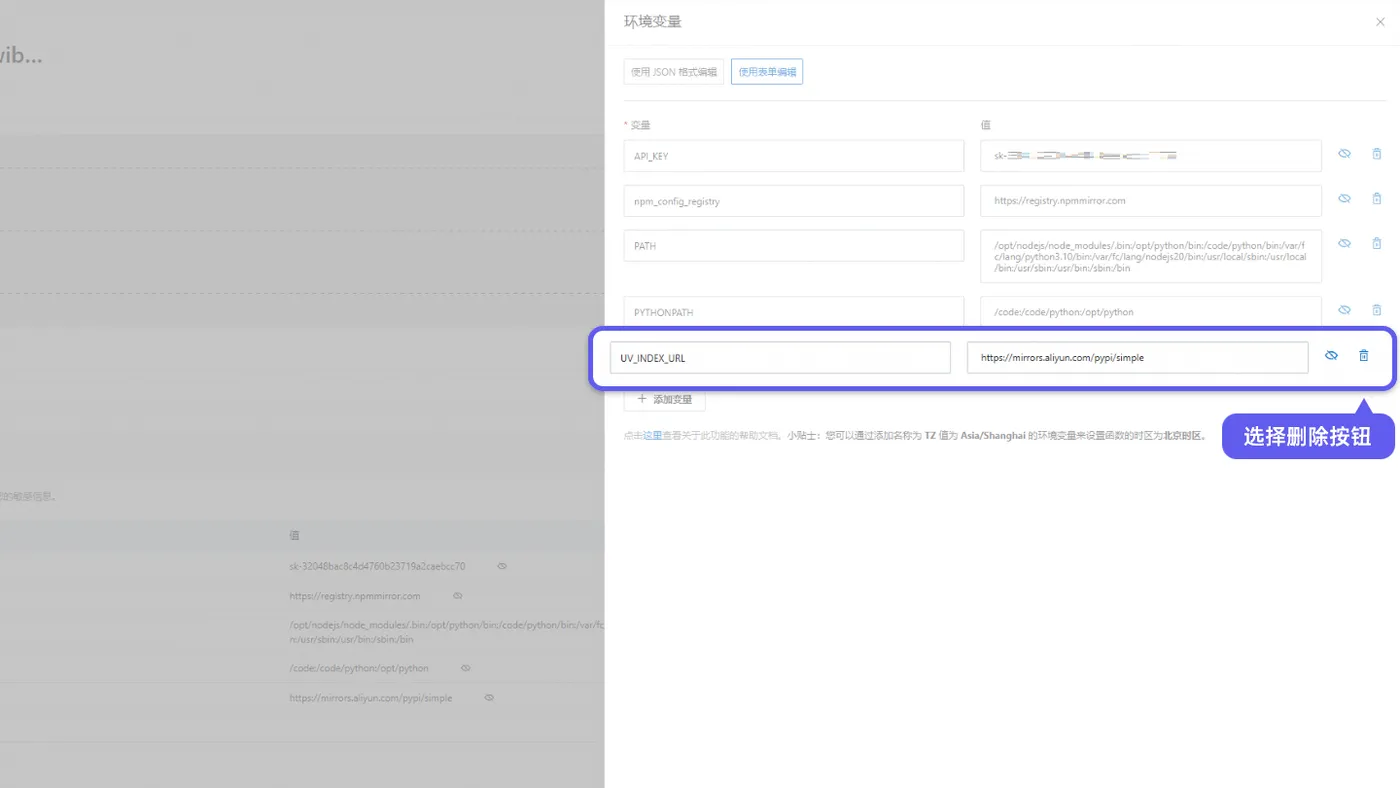Toggle visibility of UV_INDEX_URL value

click(1331, 356)
